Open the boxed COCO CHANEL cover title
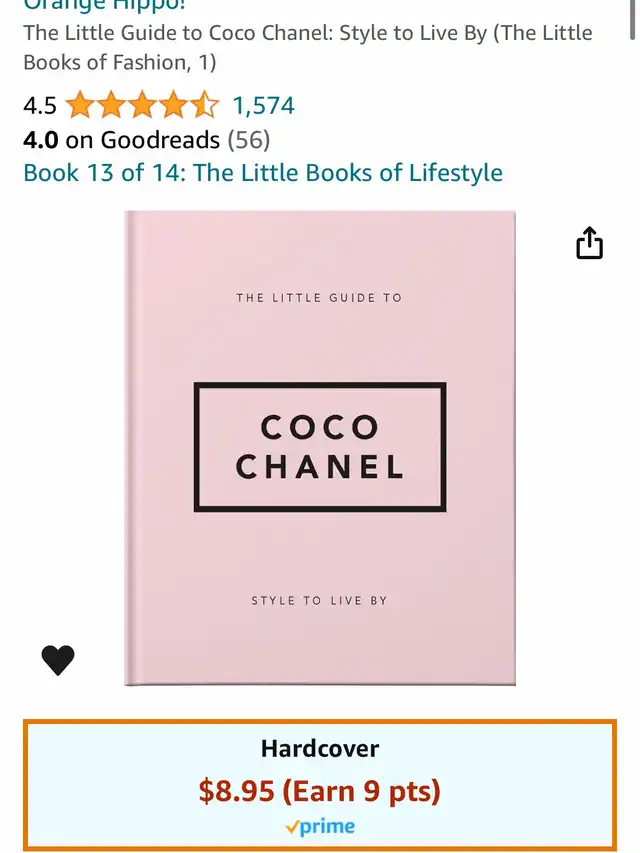Image resolution: width=640 pixels, height=853 pixels. pos(320,447)
